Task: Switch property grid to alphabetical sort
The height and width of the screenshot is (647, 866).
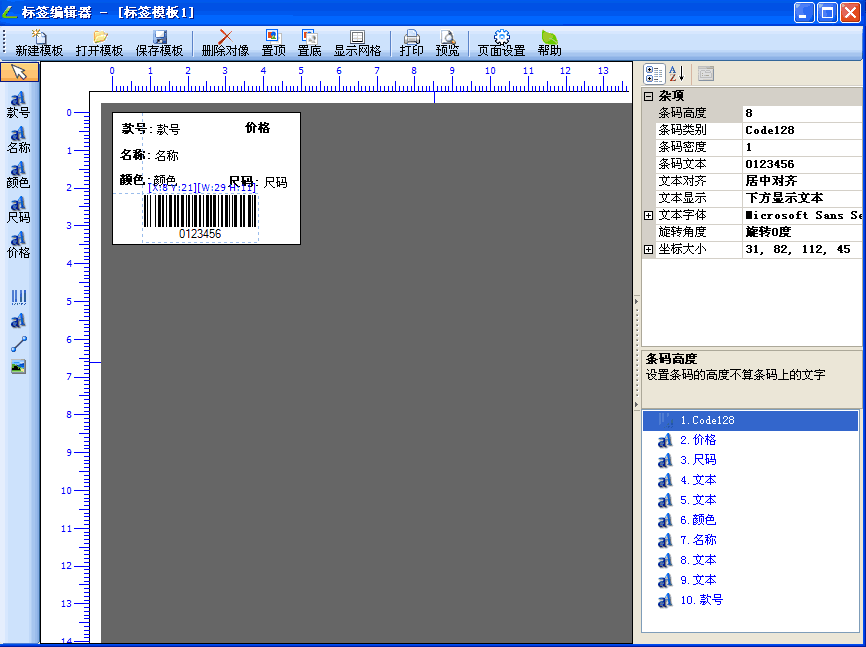Action: pos(676,74)
